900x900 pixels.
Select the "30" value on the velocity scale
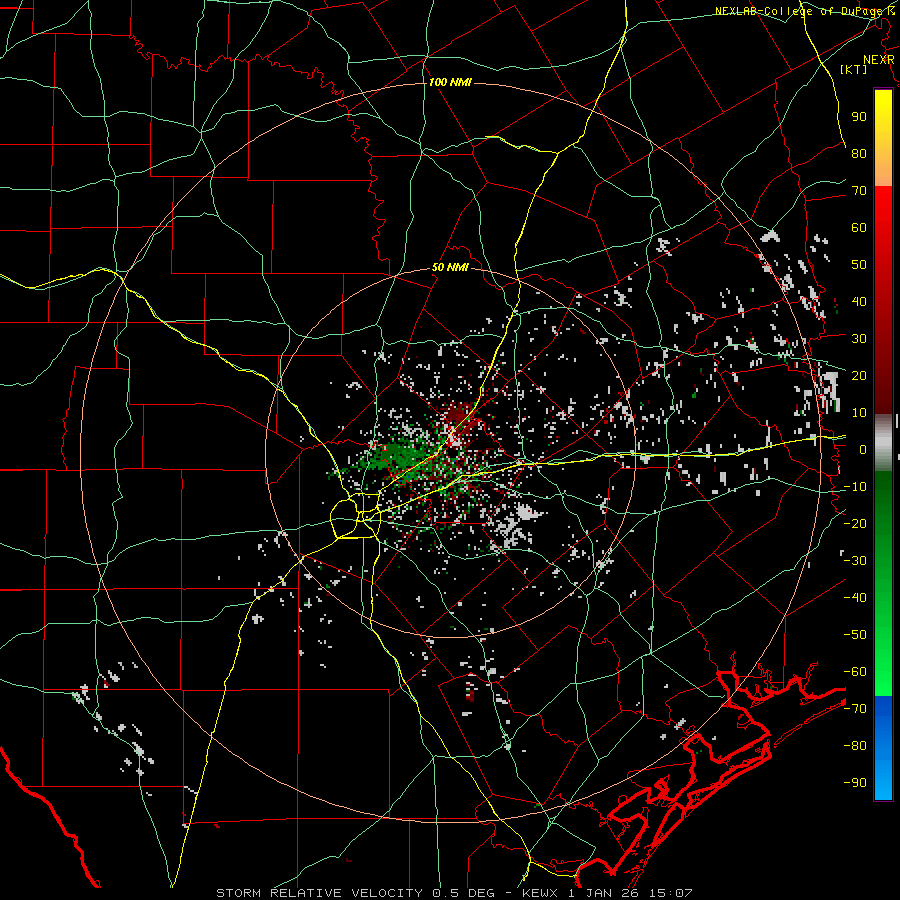(x=859, y=339)
